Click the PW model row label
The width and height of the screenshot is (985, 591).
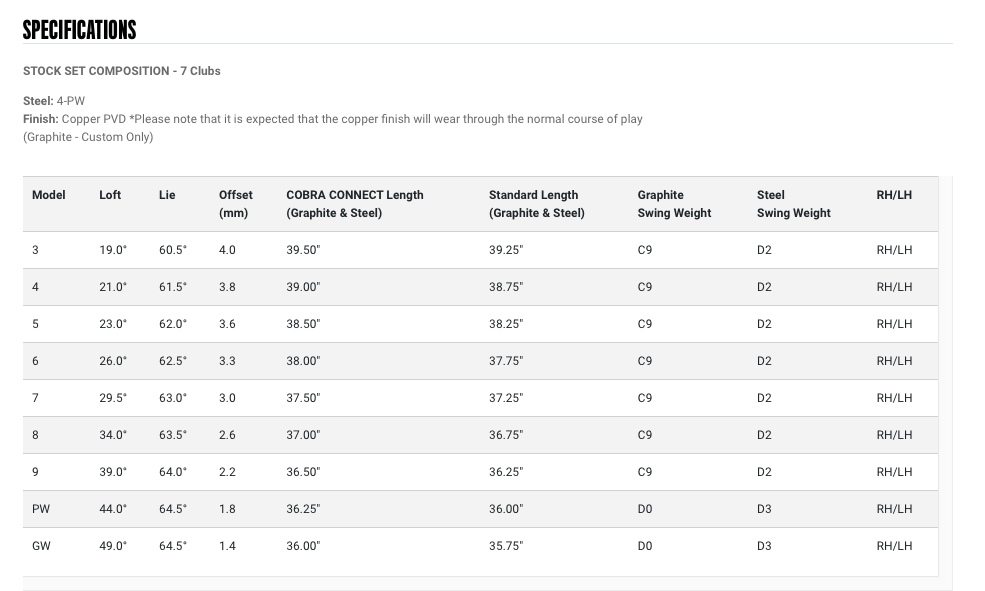pos(41,509)
